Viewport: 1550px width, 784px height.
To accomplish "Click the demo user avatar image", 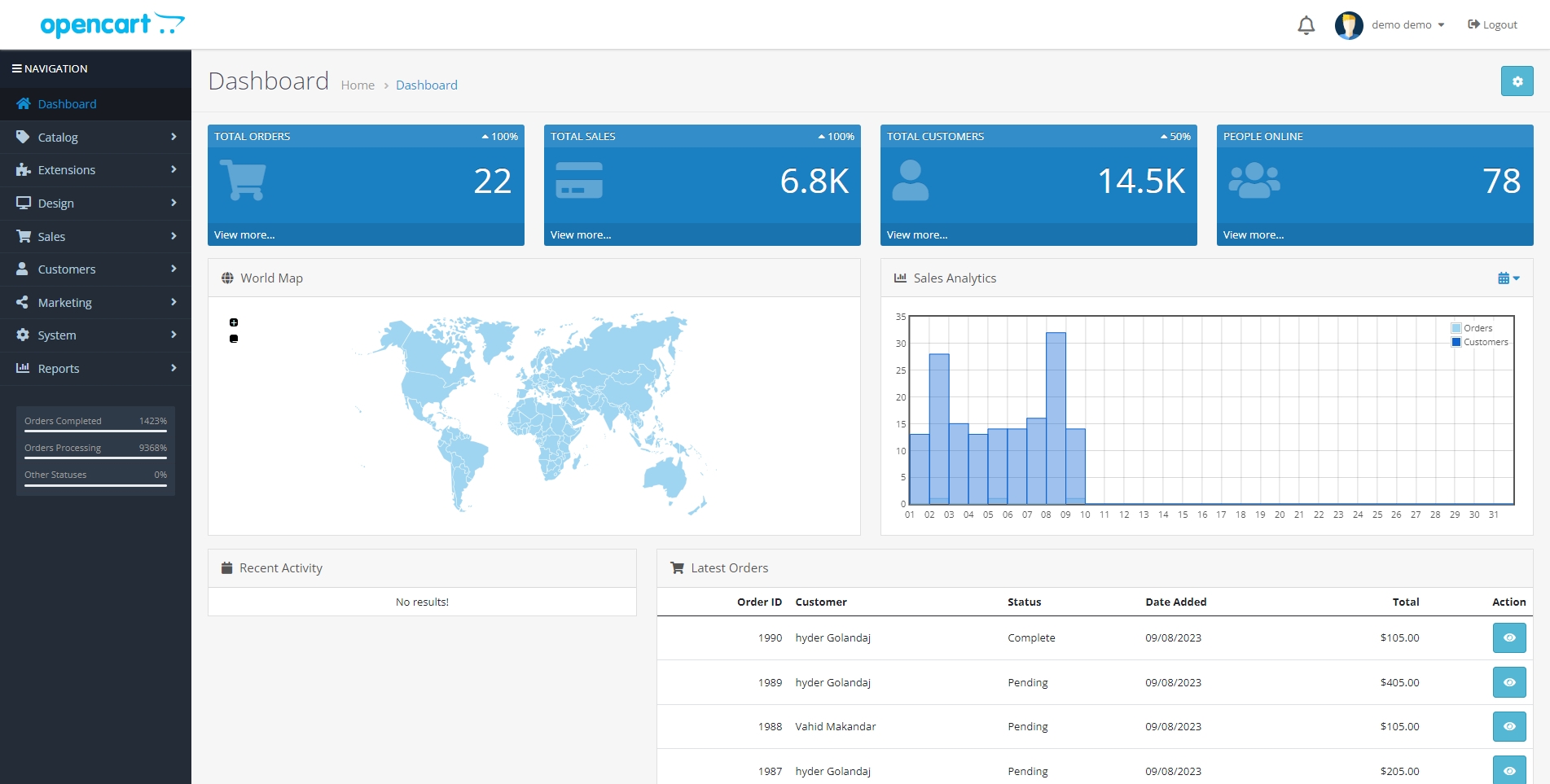I will click(x=1349, y=25).
